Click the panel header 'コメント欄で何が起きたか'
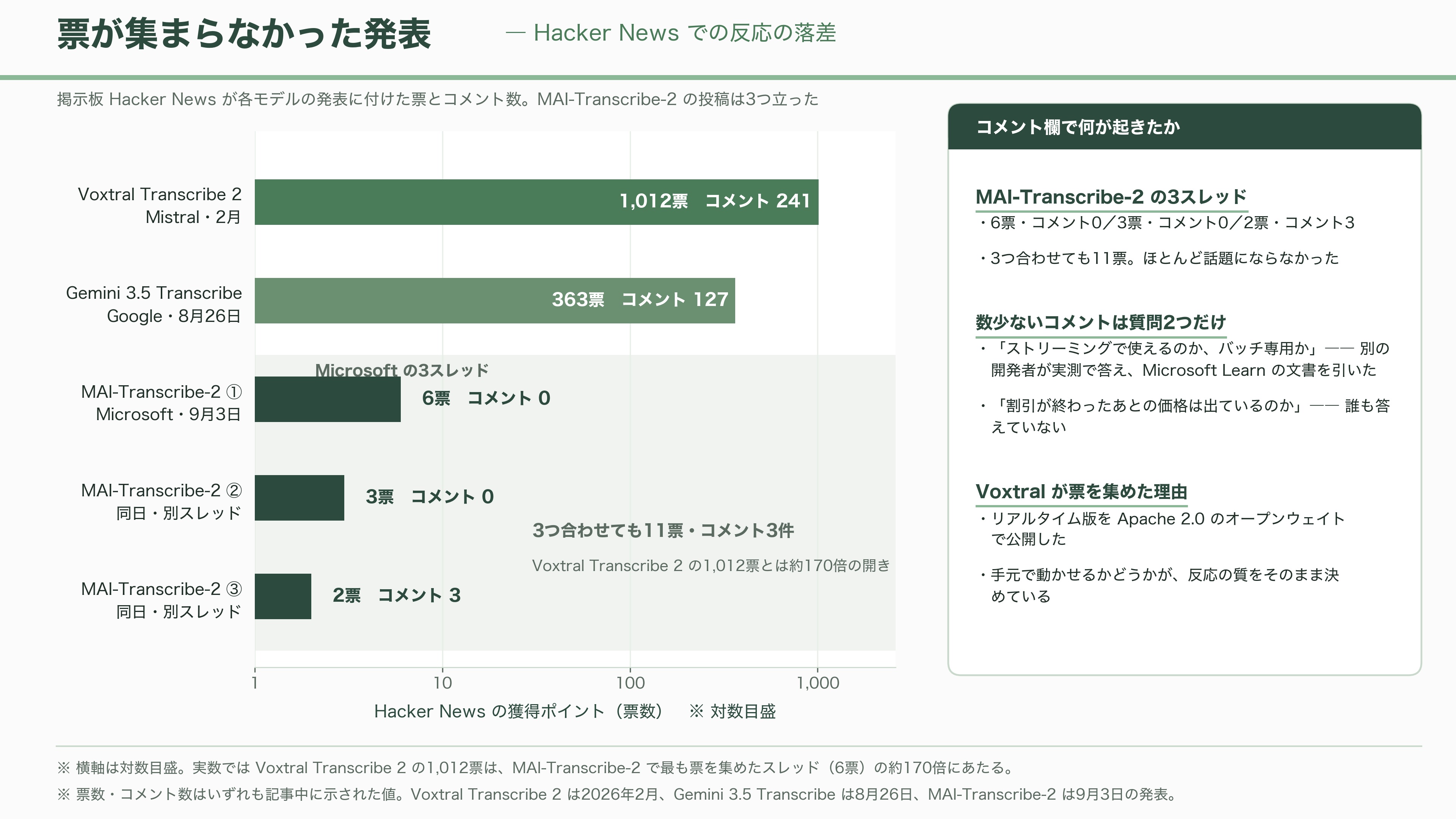The image size is (1456, 819). point(1078,127)
